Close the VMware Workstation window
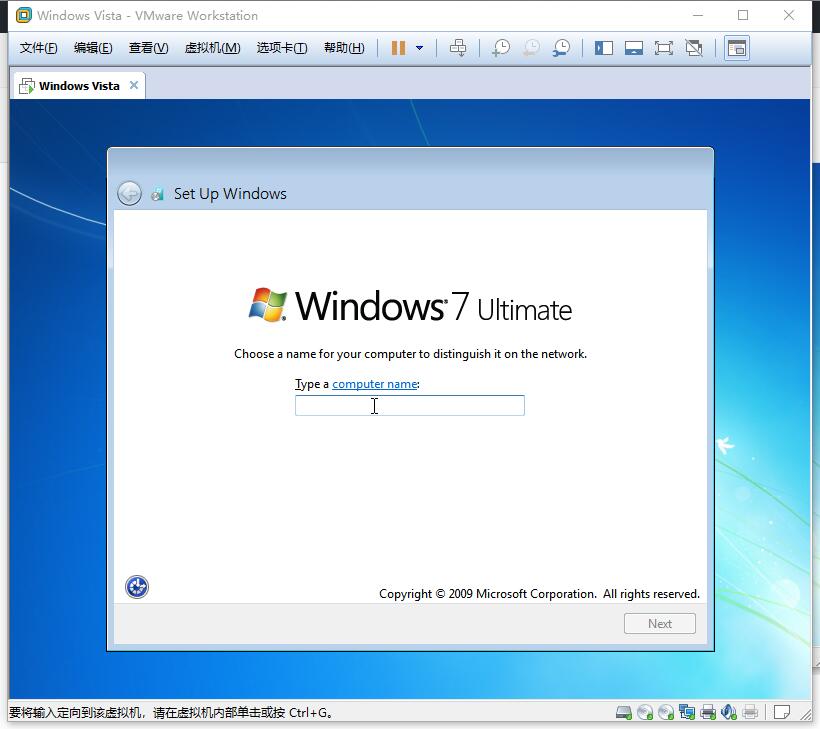Viewport: 820px width, 729px height. 789,15
